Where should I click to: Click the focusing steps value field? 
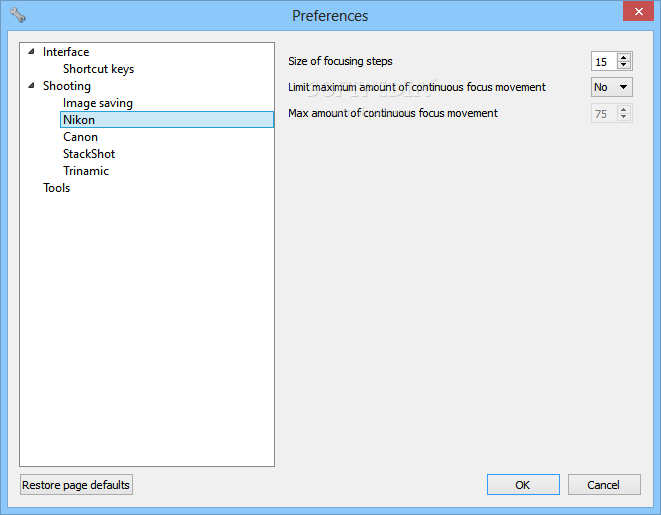[x=604, y=62]
